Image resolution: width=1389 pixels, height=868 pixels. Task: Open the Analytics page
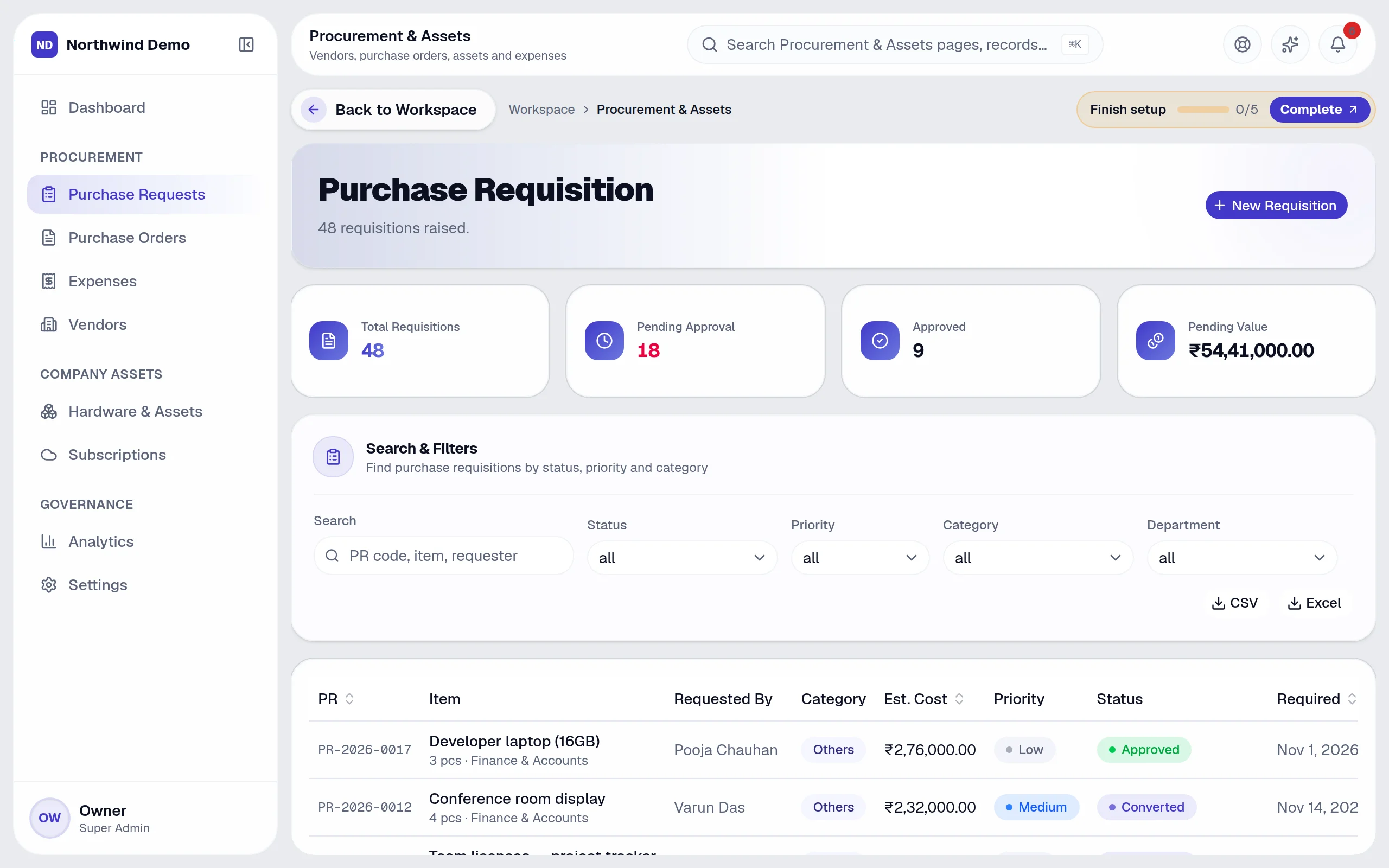coord(145,541)
